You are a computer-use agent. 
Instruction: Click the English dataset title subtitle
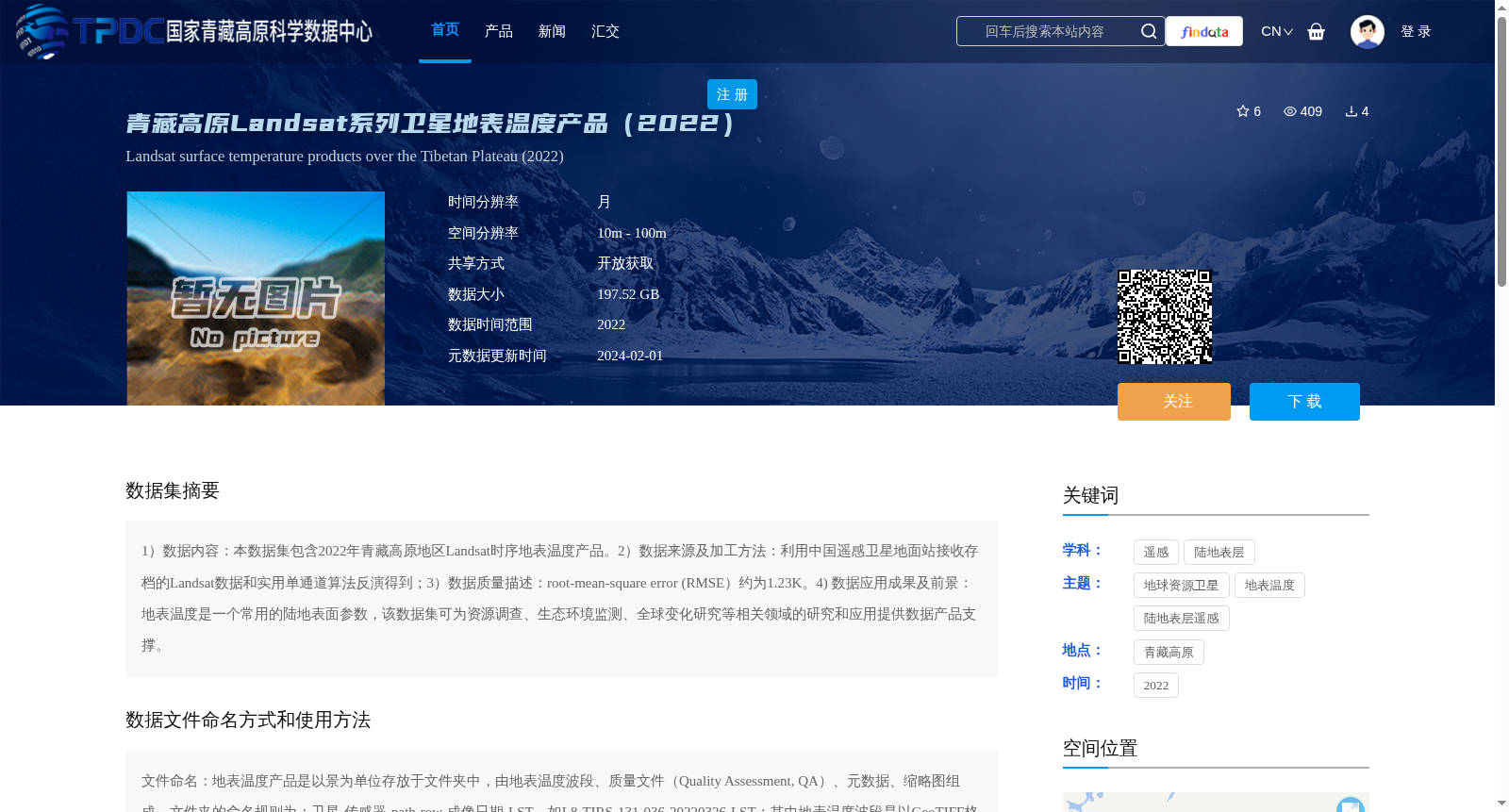pos(344,157)
